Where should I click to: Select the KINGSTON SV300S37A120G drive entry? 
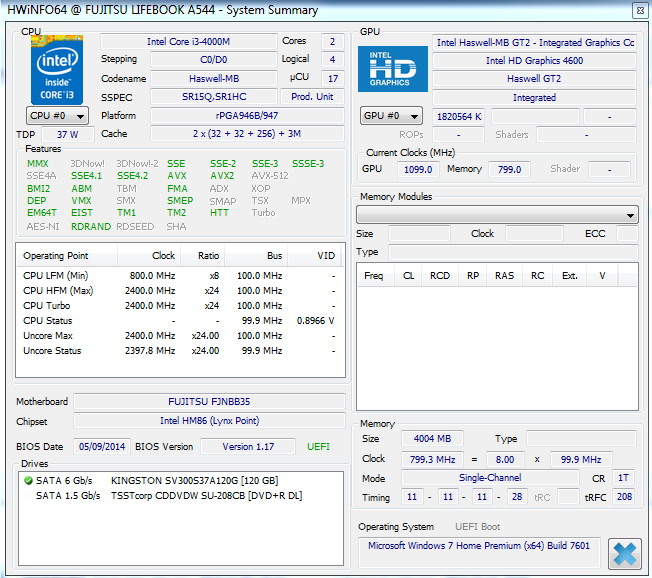tap(181, 481)
